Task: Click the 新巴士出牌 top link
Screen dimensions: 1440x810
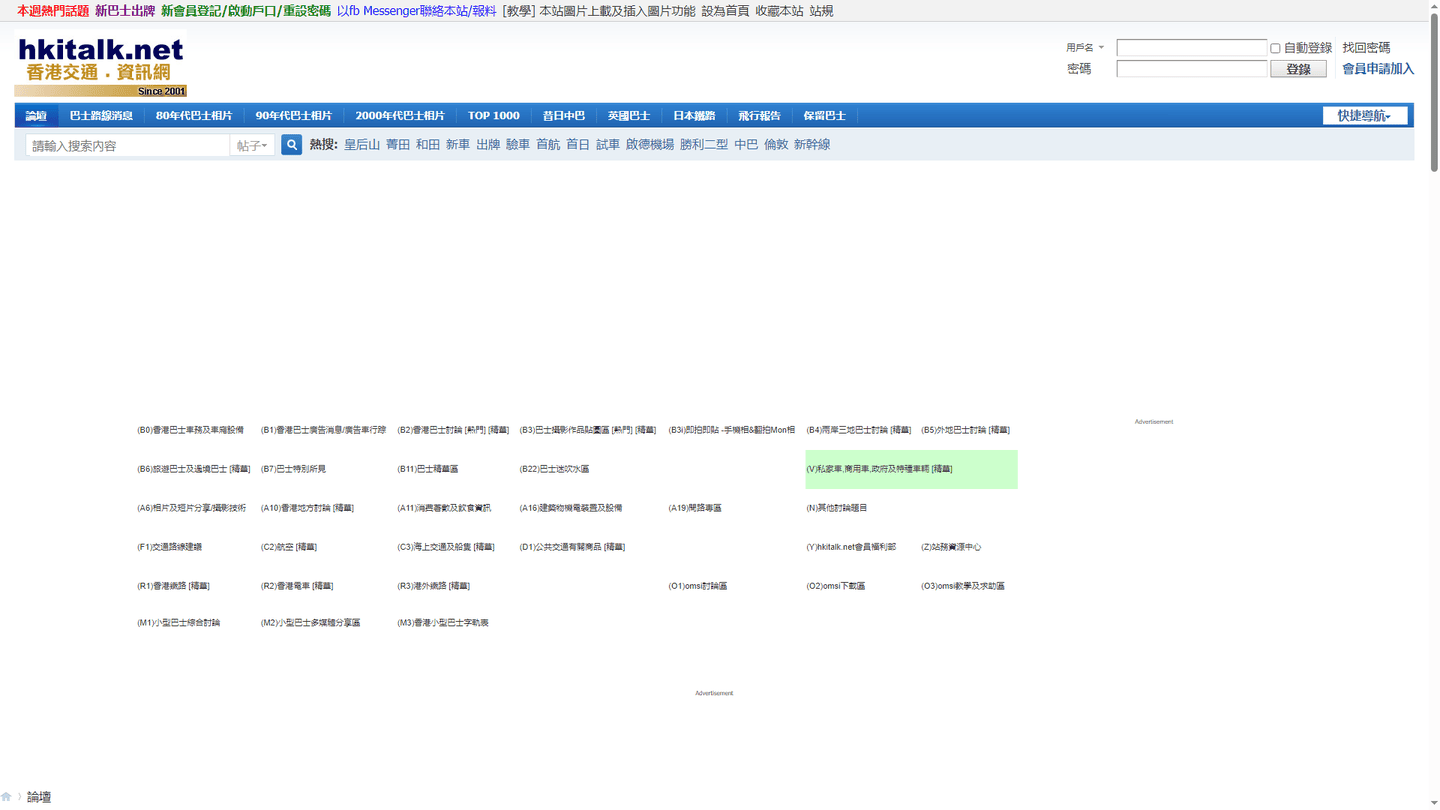Action: click(x=125, y=11)
